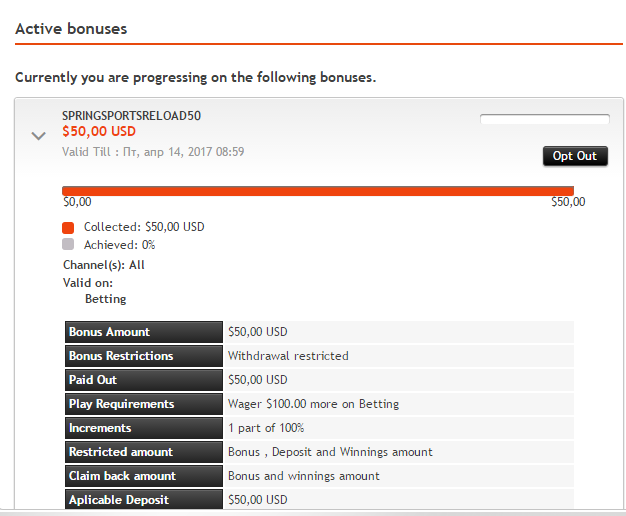Click the Opt Out button
Image resolution: width=626 pixels, height=516 pixels.
coord(575,156)
